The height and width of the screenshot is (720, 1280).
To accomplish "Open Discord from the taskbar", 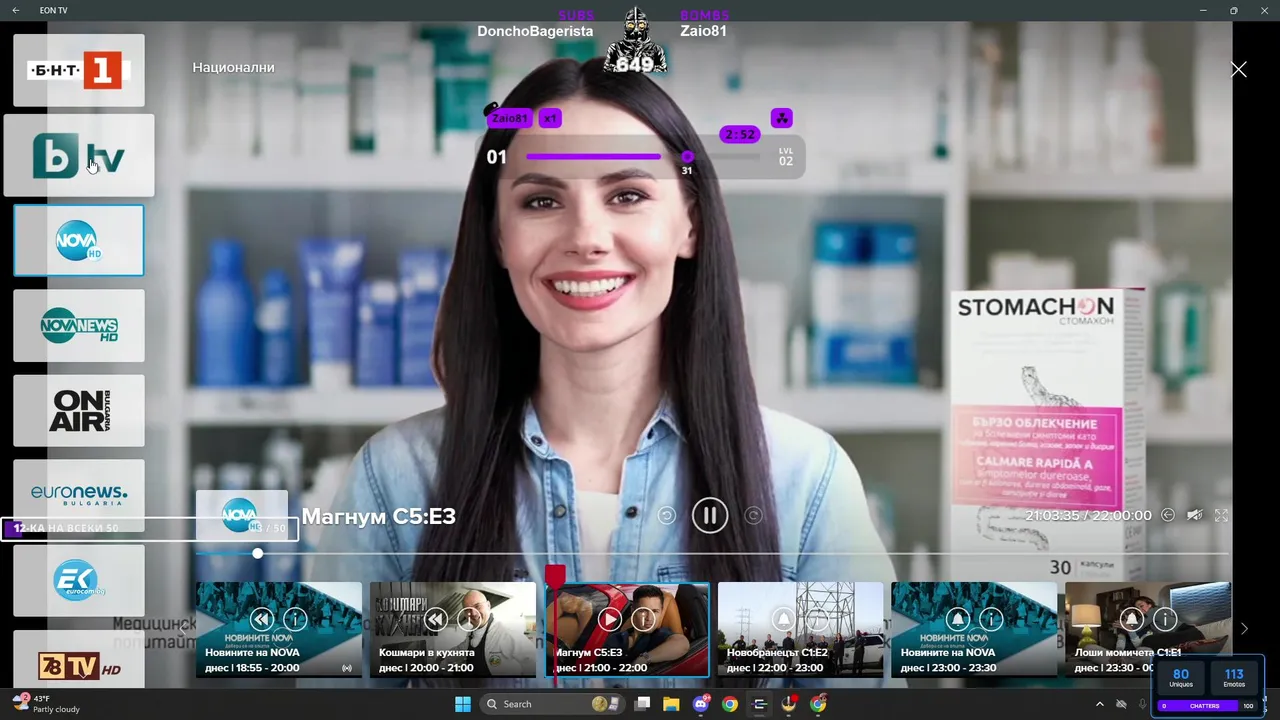I will coord(701,704).
